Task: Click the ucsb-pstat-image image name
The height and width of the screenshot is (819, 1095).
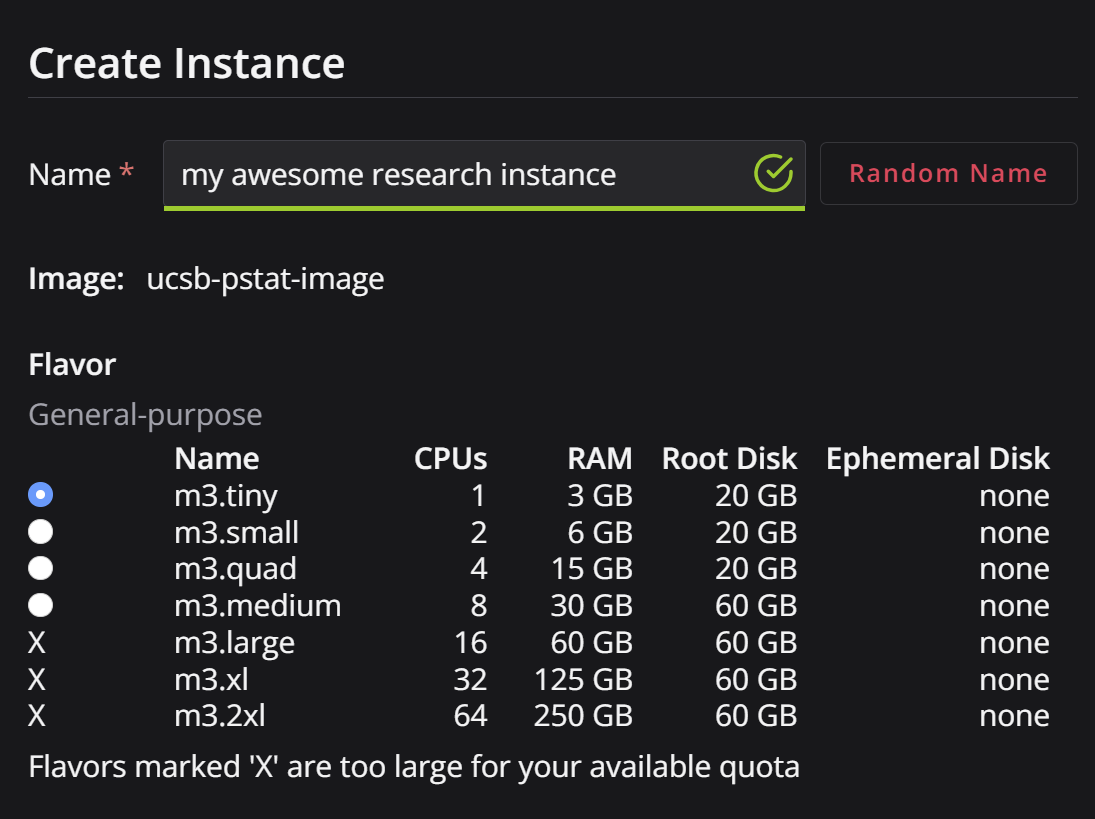Action: 265,279
